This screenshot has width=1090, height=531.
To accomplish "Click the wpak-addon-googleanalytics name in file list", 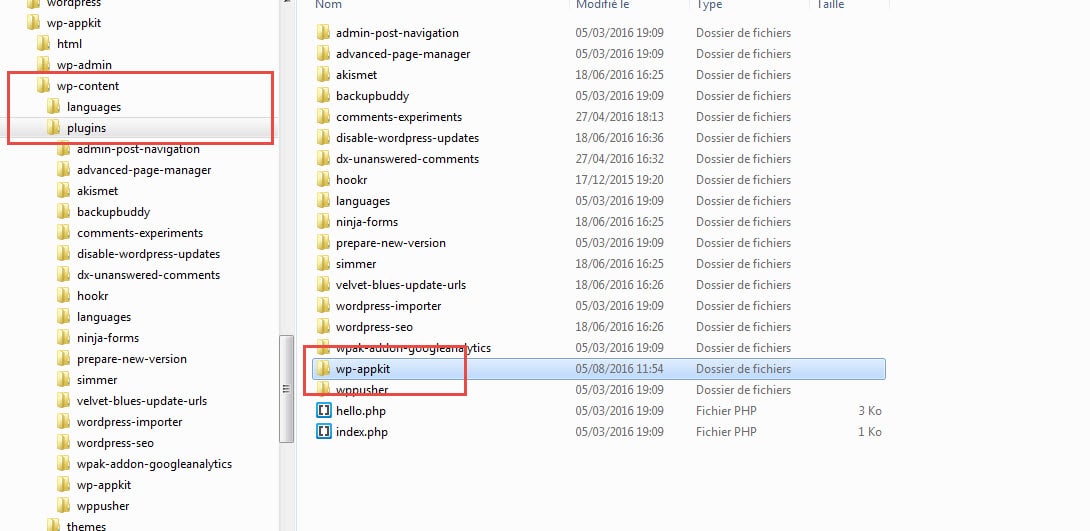I will 413,348.
